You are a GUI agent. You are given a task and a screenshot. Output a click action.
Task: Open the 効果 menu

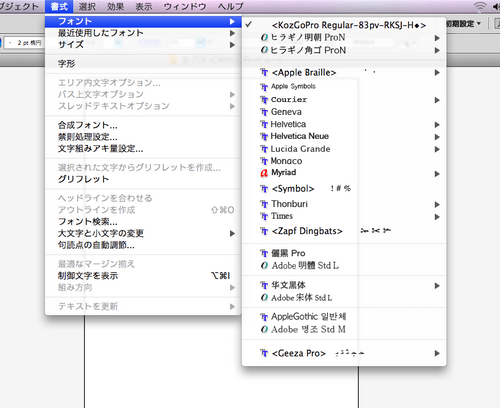click(x=116, y=6)
